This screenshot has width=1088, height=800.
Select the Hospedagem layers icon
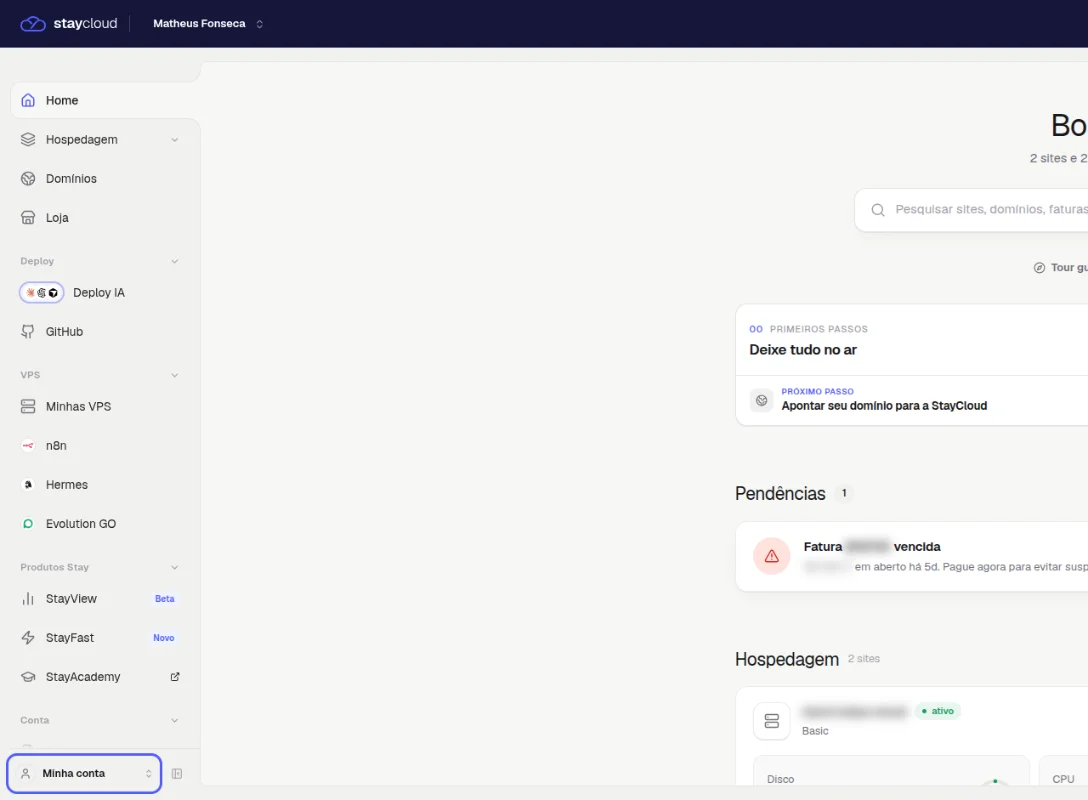28,139
